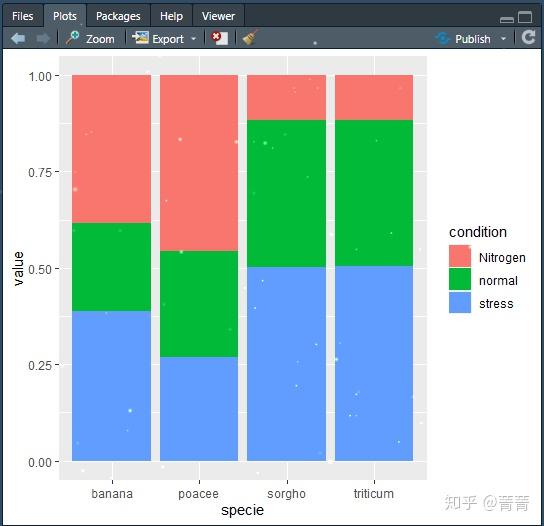Maximize the Plots pane
544x526 pixels.
pyautogui.click(x=525, y=17)
